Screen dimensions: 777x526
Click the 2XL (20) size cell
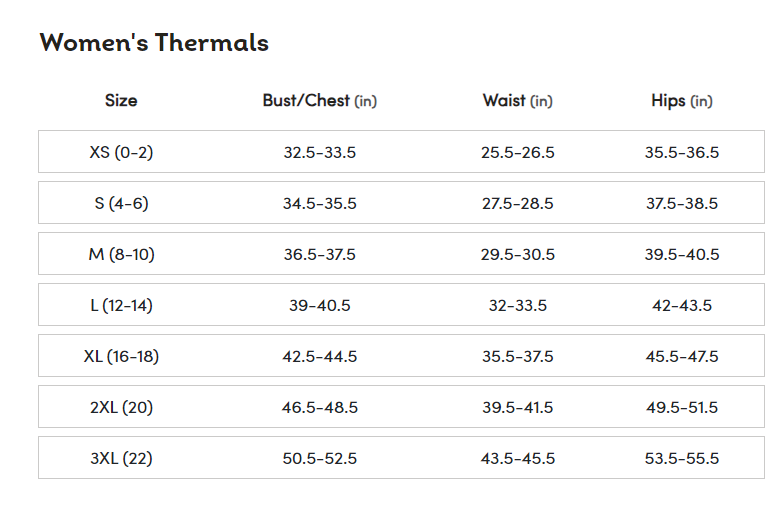(x=121, y=408)
